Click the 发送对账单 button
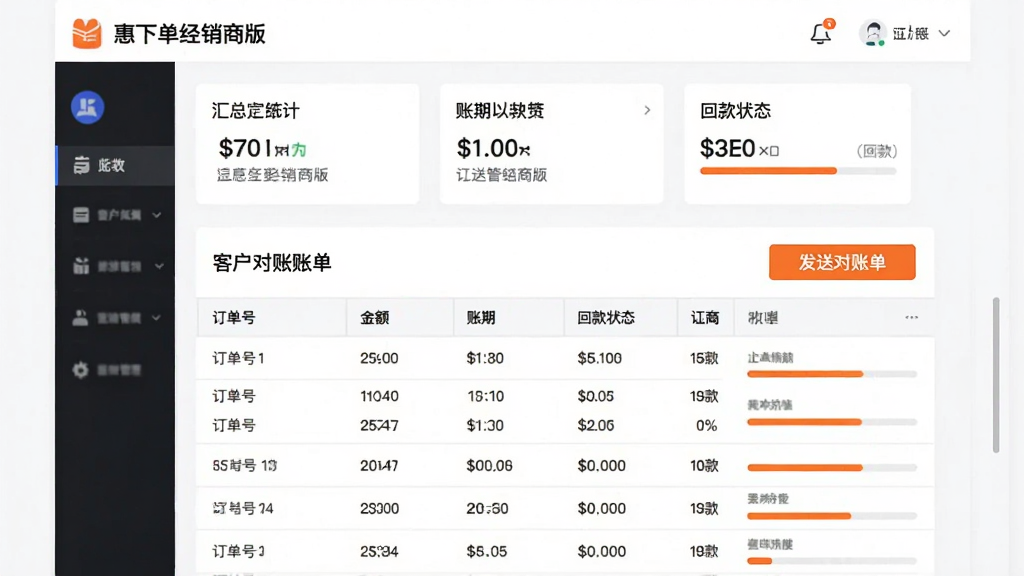 842,263
